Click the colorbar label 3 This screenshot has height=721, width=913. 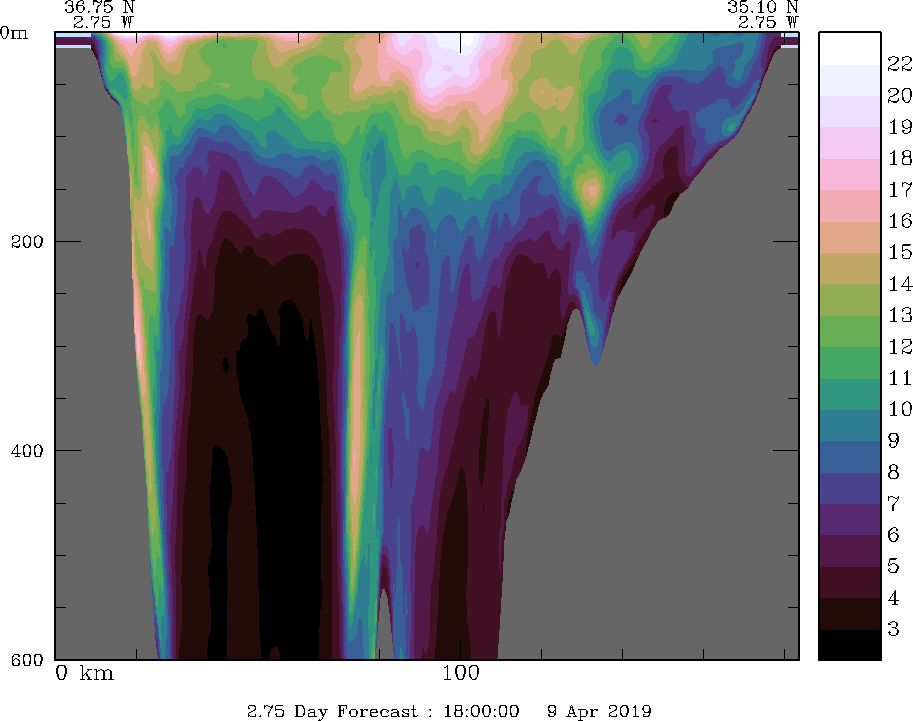tap(894, 630)
